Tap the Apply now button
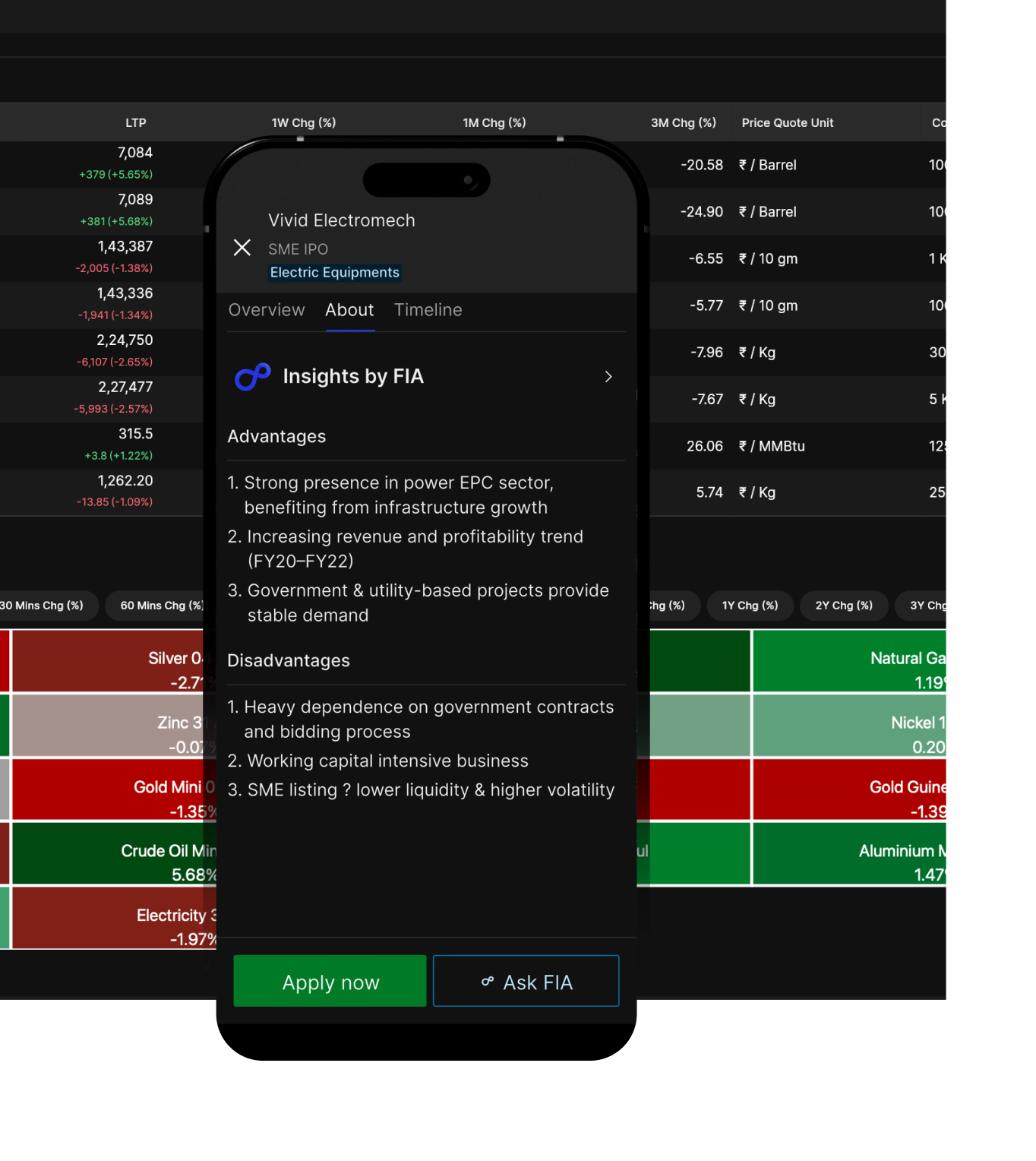The width and height of the screenshot is (1036, 1161). pyautogui.click(x=330, y=981)
